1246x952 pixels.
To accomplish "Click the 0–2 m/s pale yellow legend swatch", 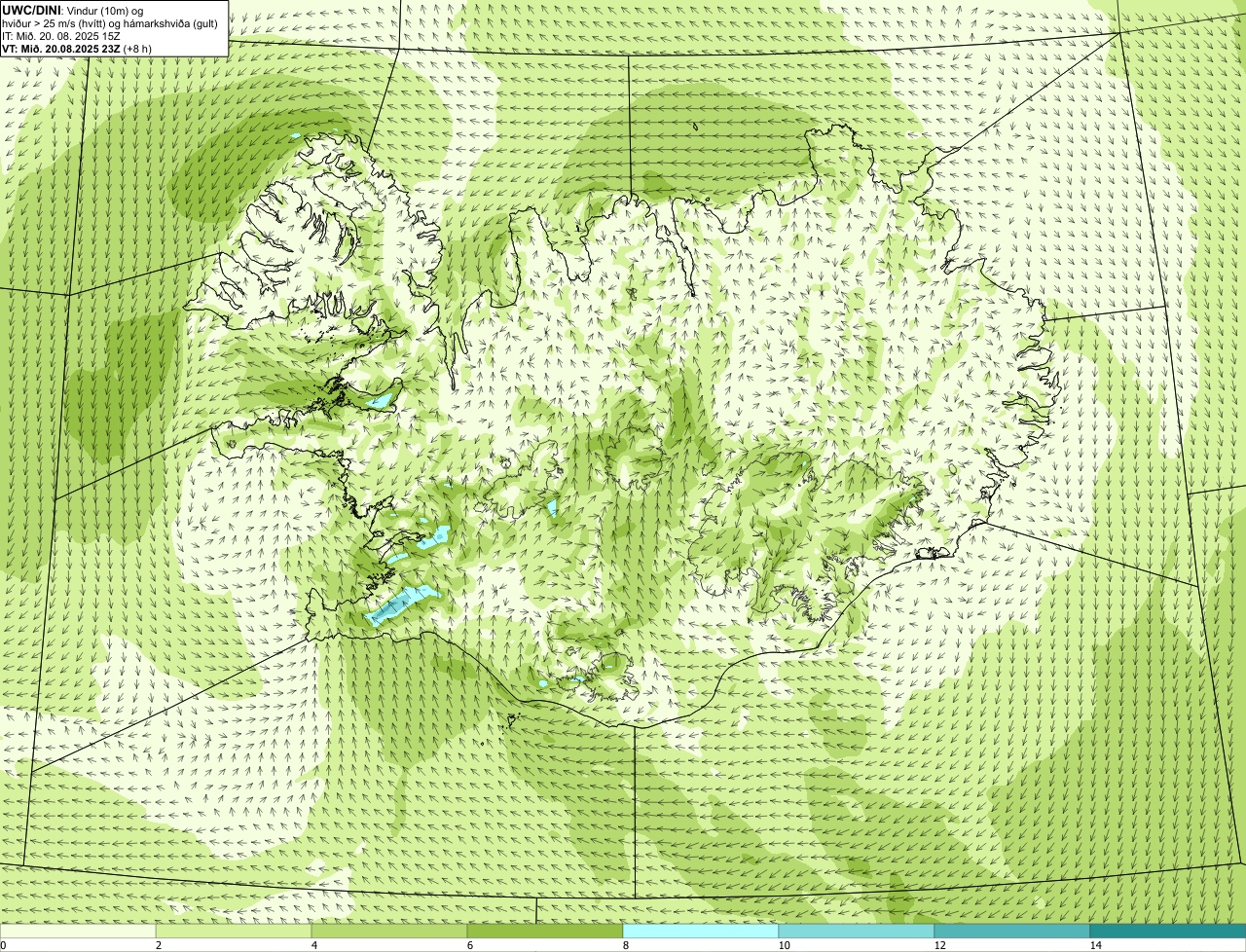I will (78, 931).
